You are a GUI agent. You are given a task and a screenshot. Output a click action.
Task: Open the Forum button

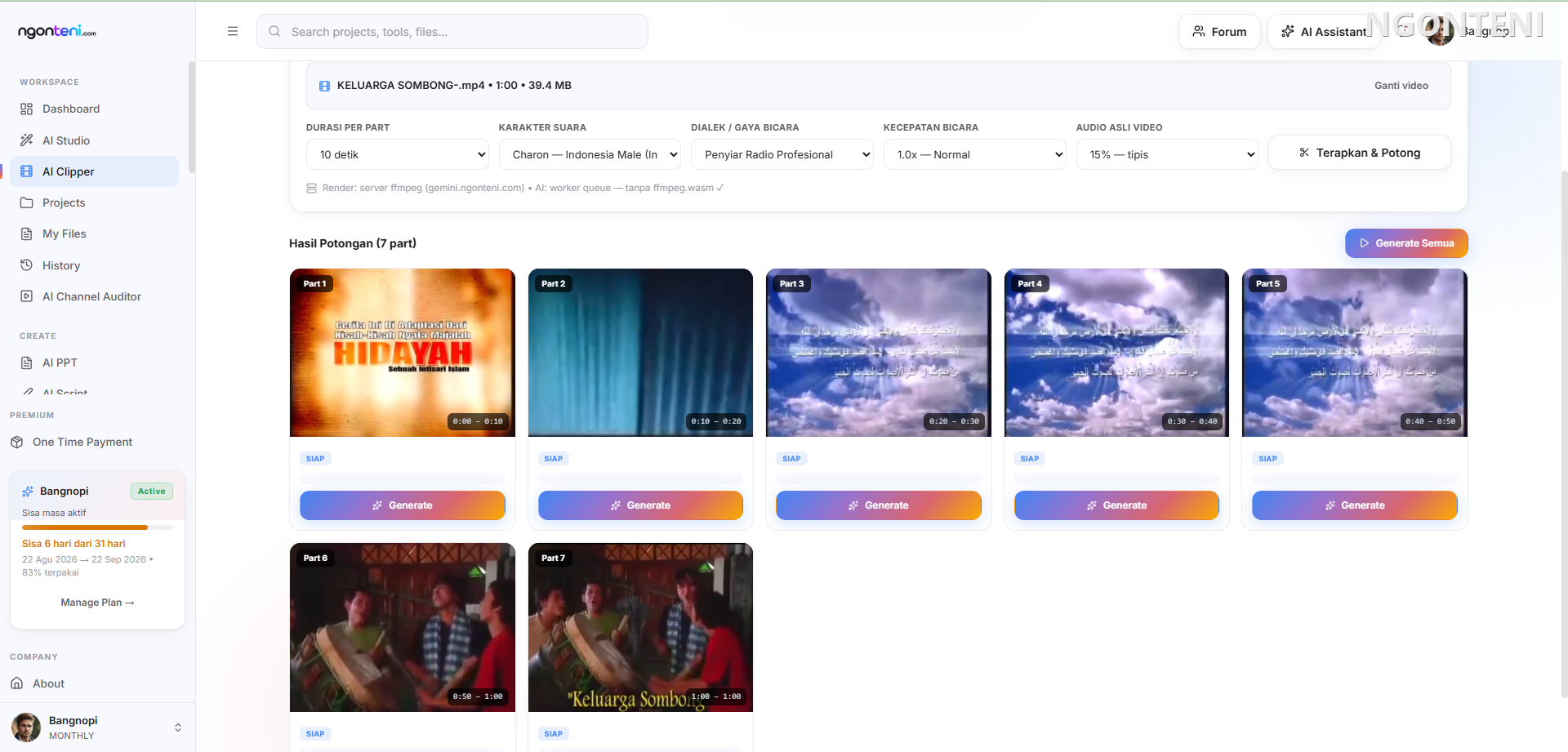[x=1219, y=31]
